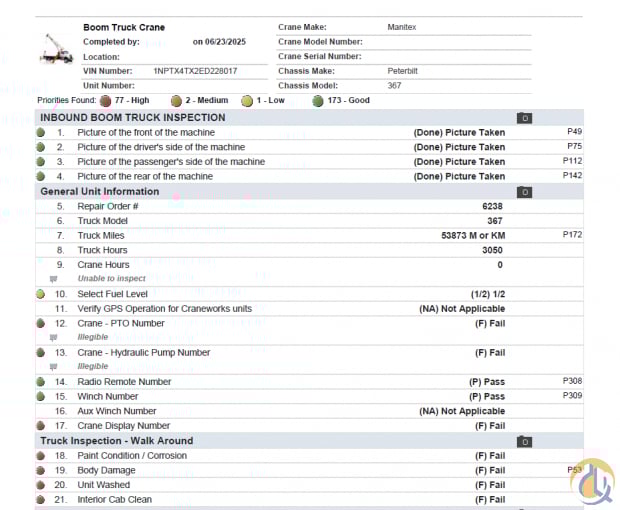Click Pass result for Radio Remote Number
The width and height of the screenshot is (620, 510).
(x=487, y=382)
